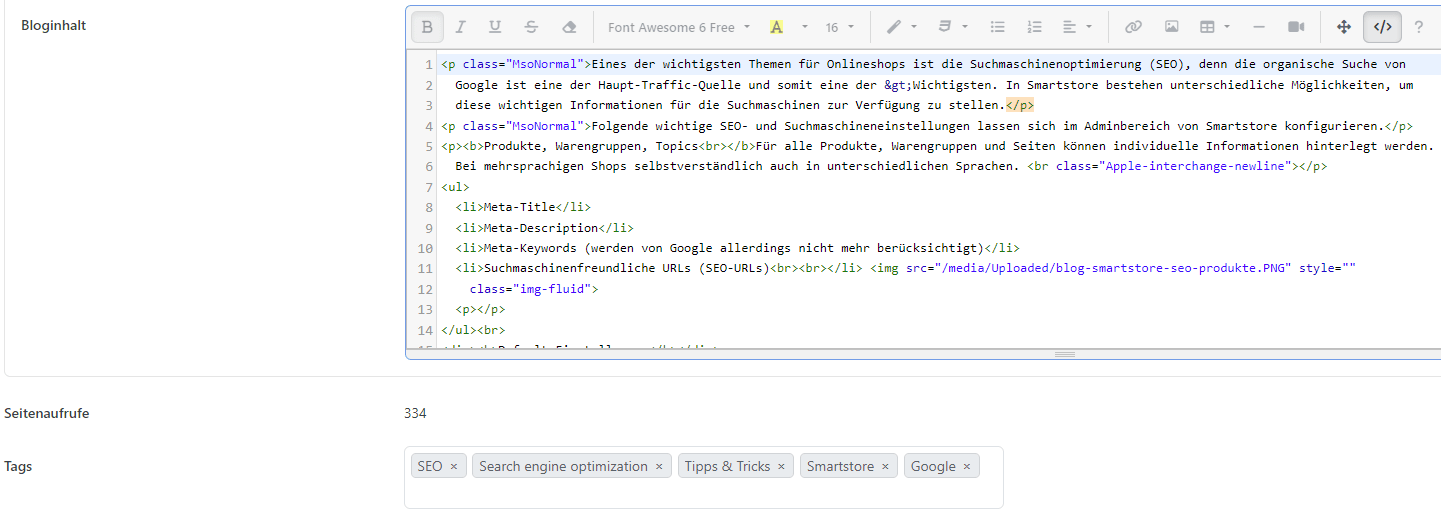Open the editor help question mark

pyautogui.click(x=1418, y=27)
